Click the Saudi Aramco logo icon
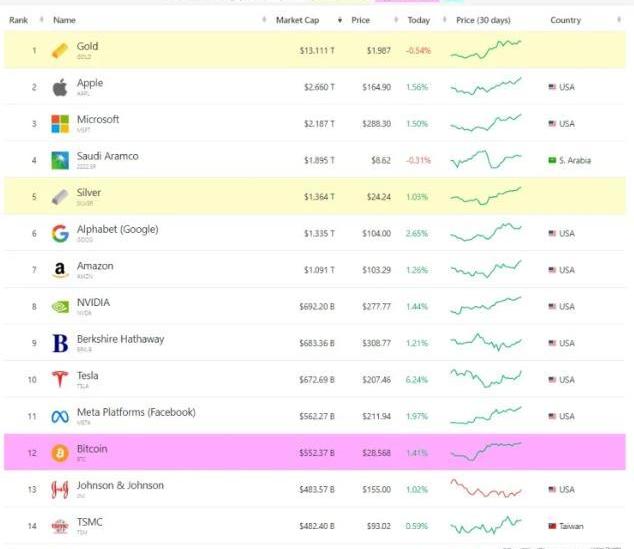 60,160
